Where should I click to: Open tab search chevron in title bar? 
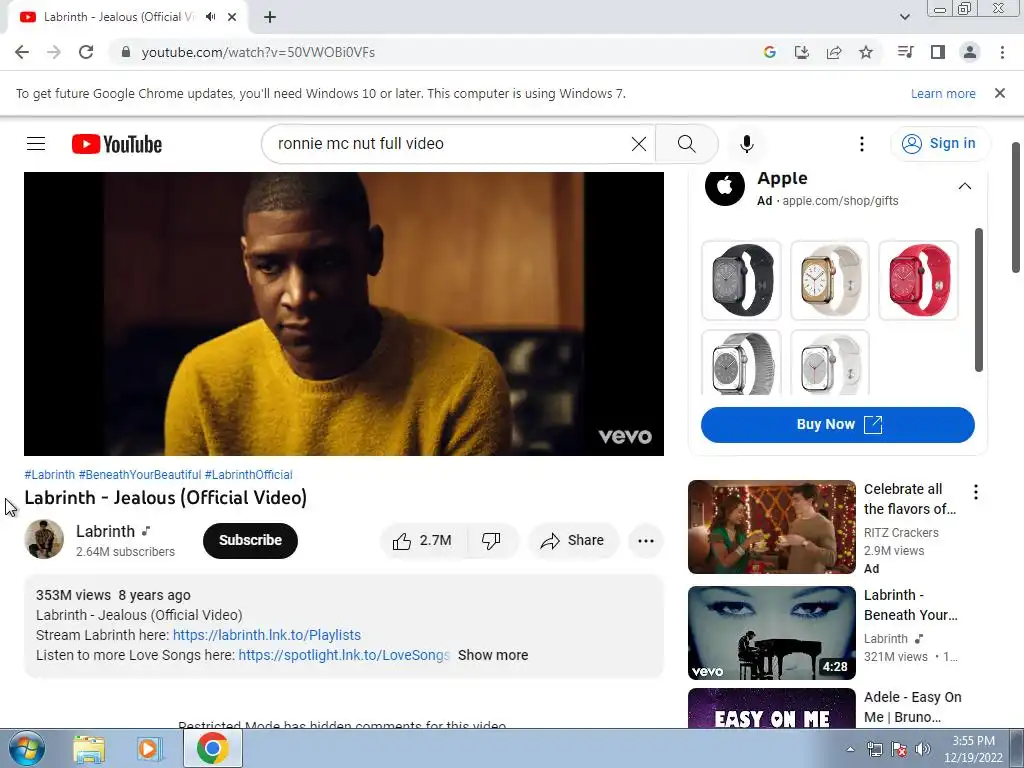(904, 17)
